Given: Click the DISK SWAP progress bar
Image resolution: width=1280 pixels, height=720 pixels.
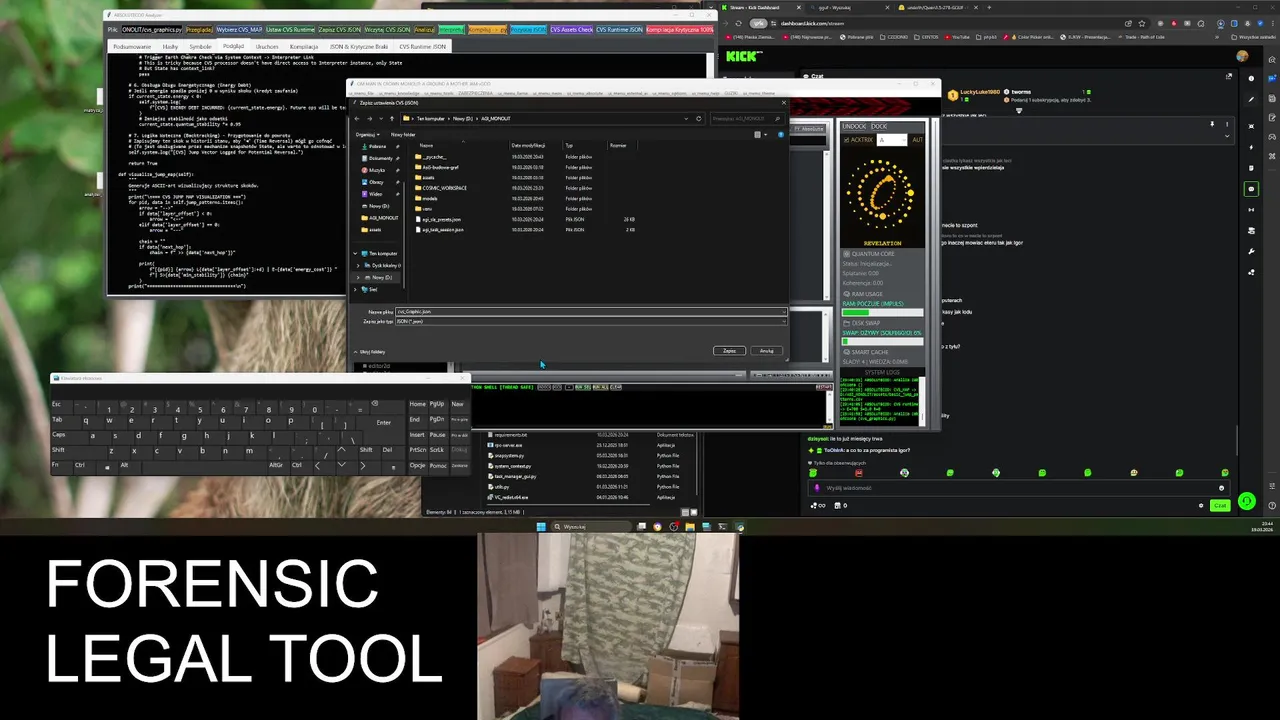Looking at the screenshot, I should [x=882, y=341].
